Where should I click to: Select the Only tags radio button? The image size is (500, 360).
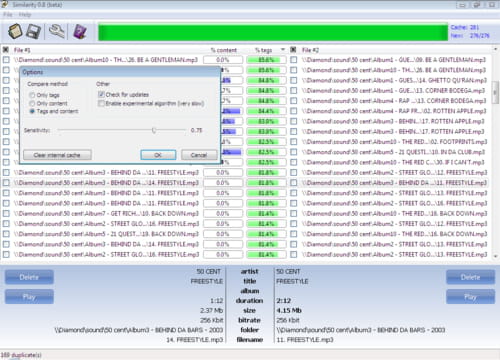32,95
